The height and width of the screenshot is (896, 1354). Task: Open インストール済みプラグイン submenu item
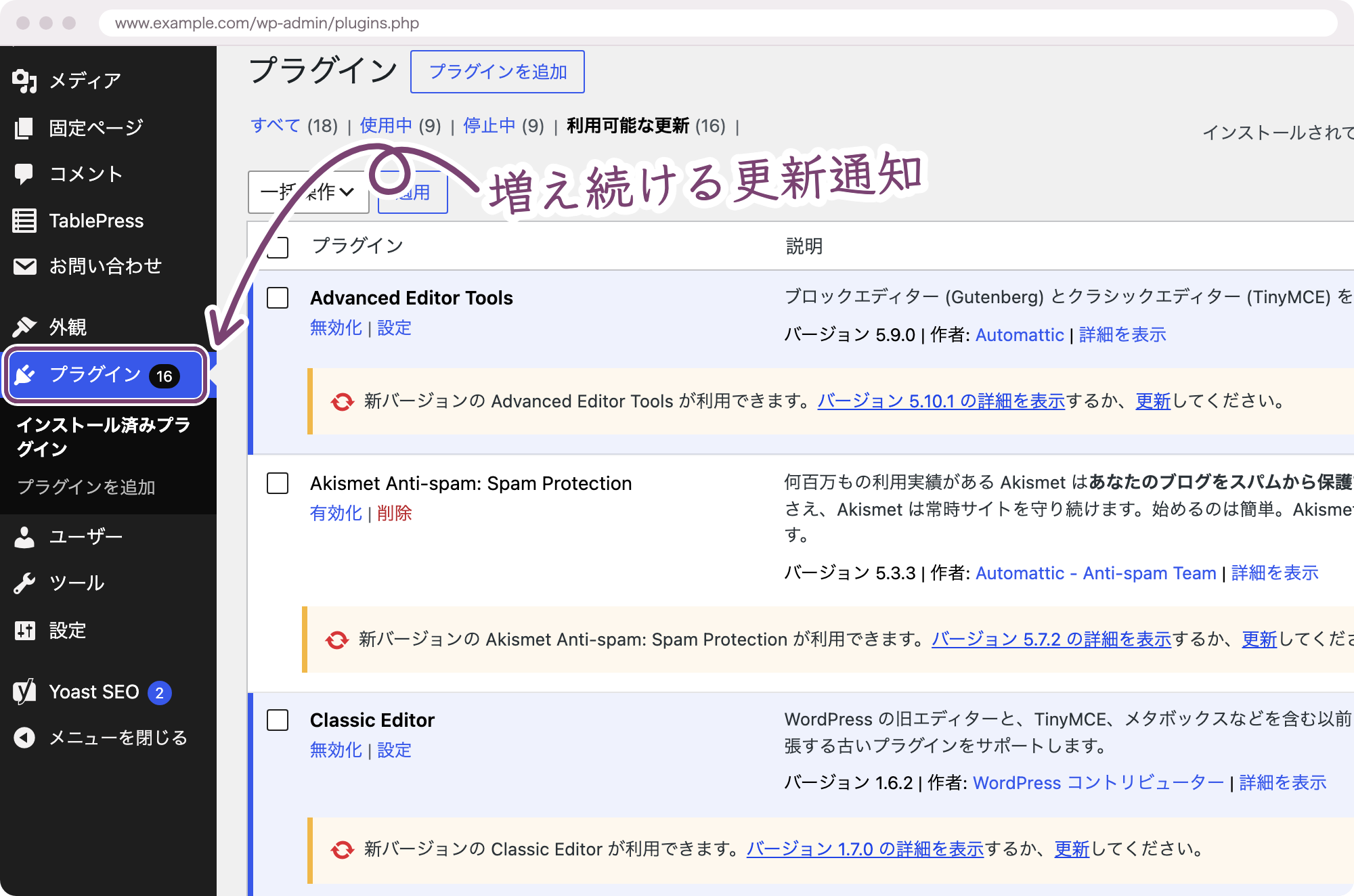pyautogui.click(x=104, y=437)
